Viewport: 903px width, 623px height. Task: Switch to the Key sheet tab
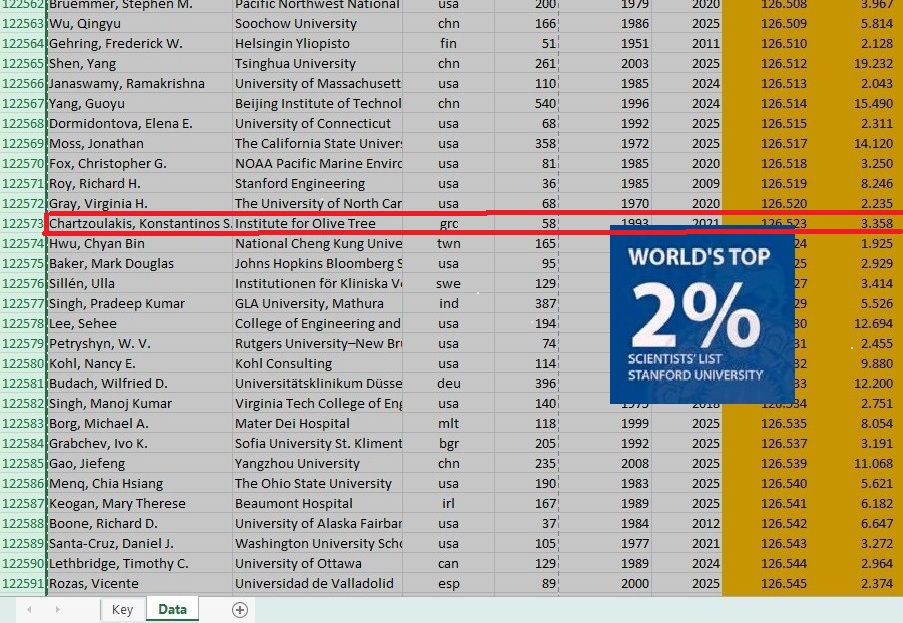tap(122, 610)
